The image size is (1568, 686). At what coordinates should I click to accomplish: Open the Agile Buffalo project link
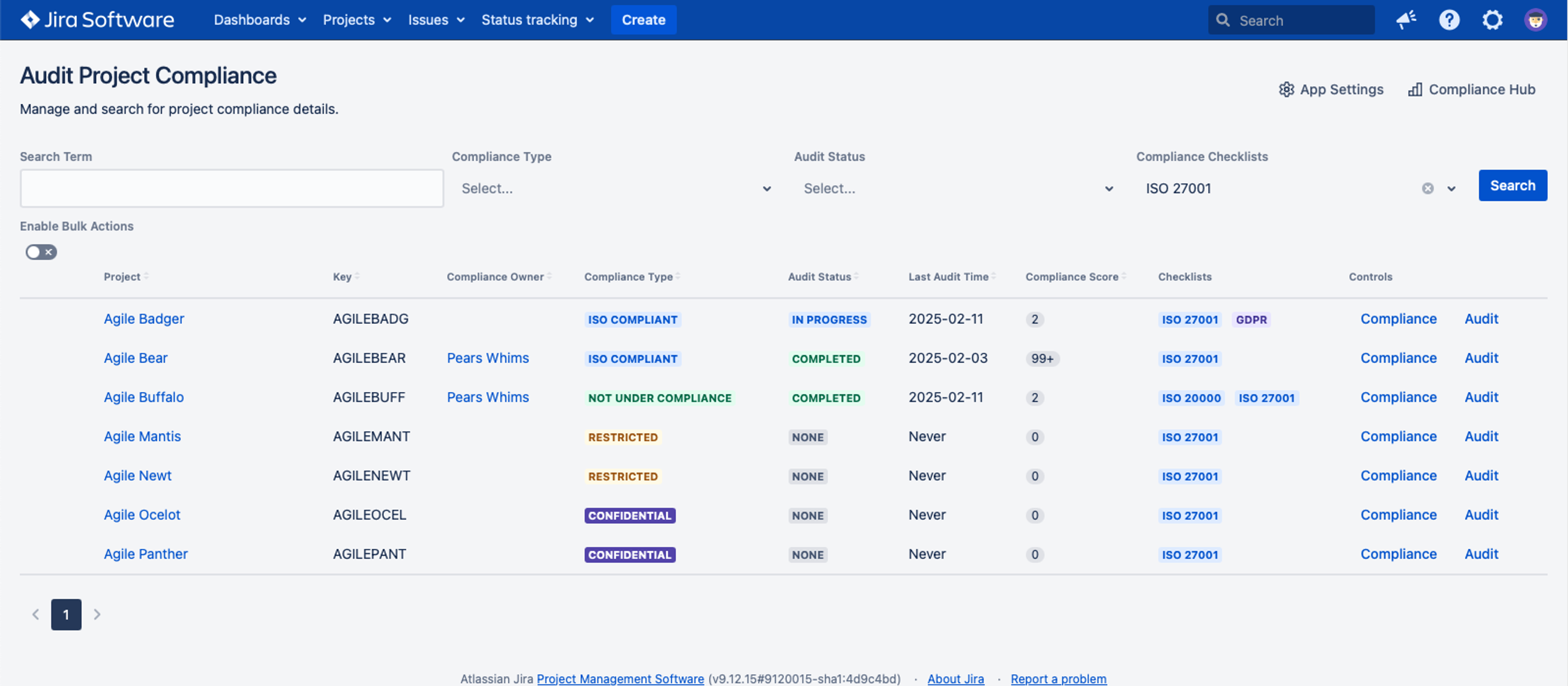coord(144,397)
